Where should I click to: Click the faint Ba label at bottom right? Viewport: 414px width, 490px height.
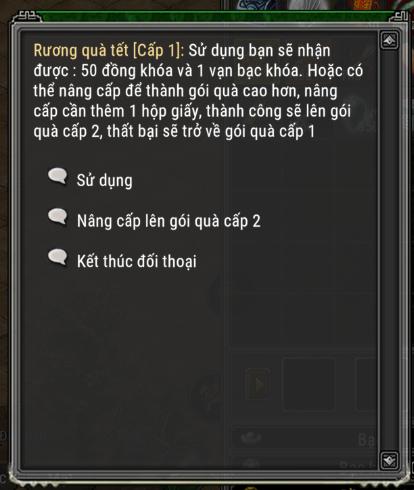click(x=366, y=439)
